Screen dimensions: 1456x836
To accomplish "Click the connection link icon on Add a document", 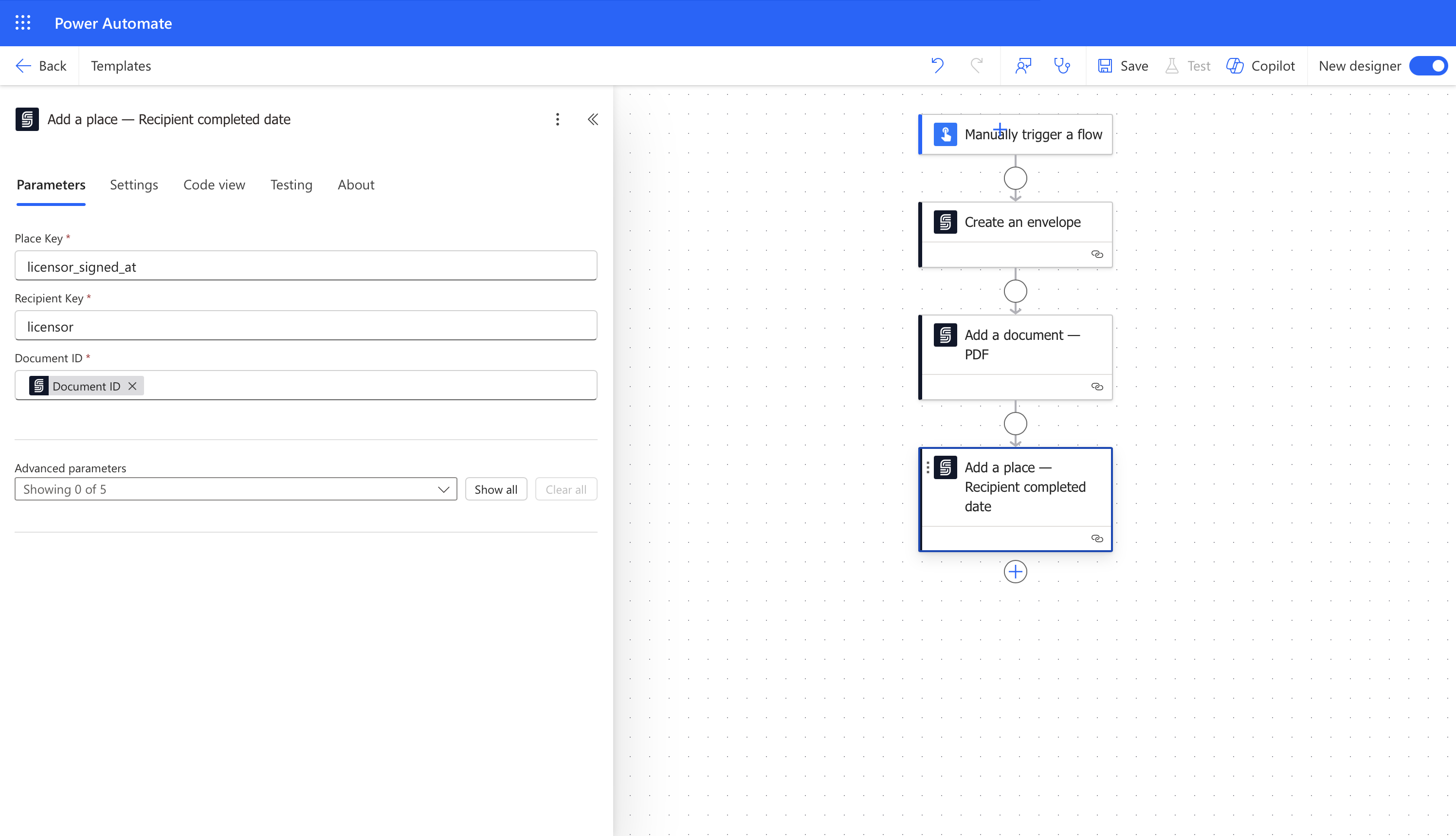I will pyautogui.click(x=1097, y=387).
